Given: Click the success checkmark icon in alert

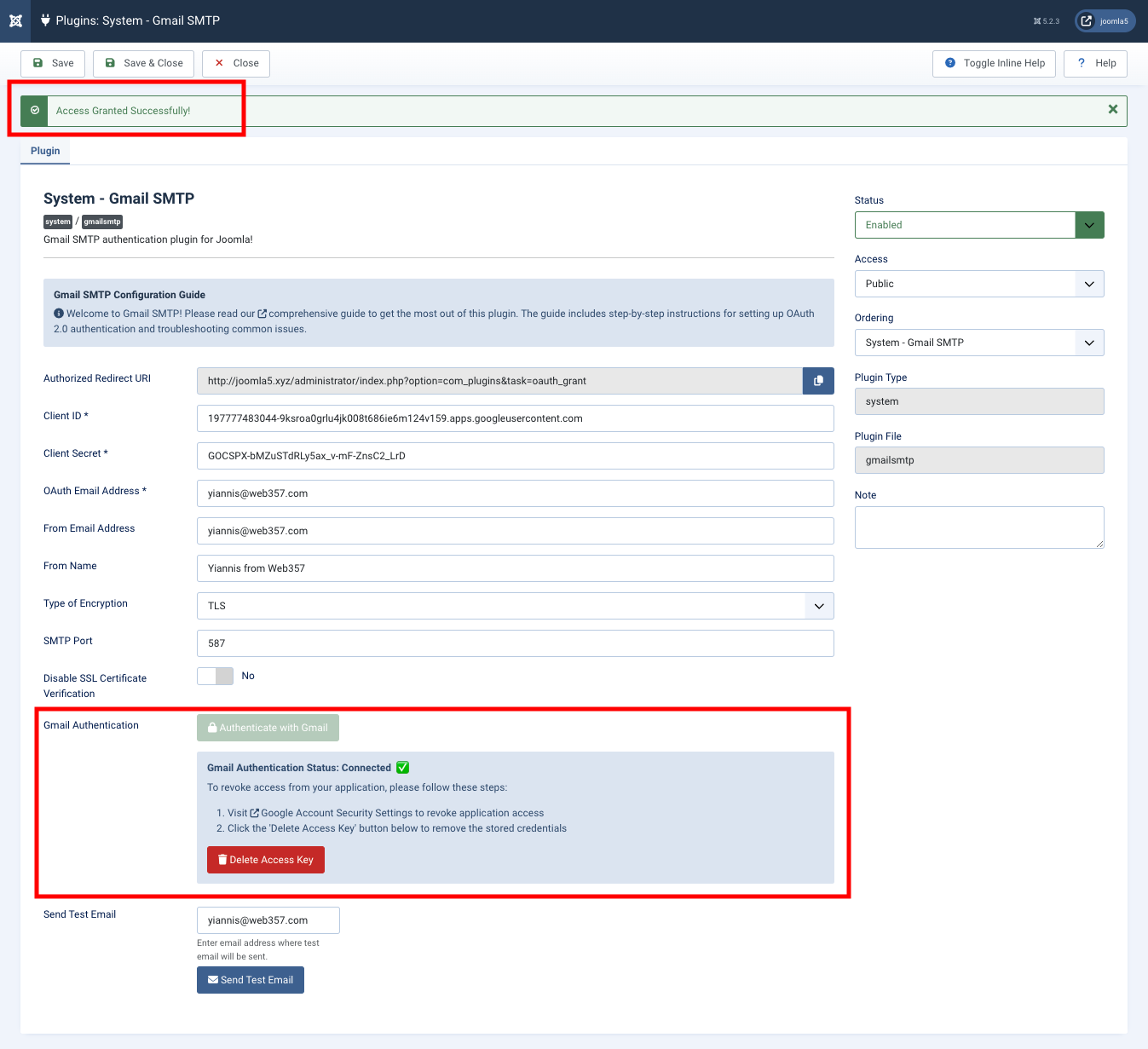Looking at the screenshot, I should (35, 111).
